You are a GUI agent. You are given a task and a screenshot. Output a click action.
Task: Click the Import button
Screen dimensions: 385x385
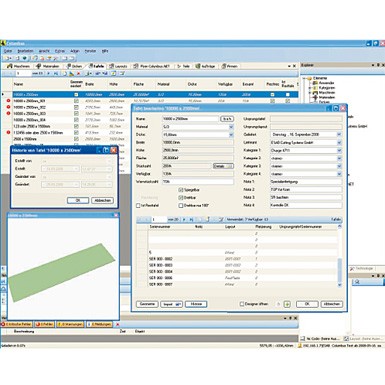171,304
